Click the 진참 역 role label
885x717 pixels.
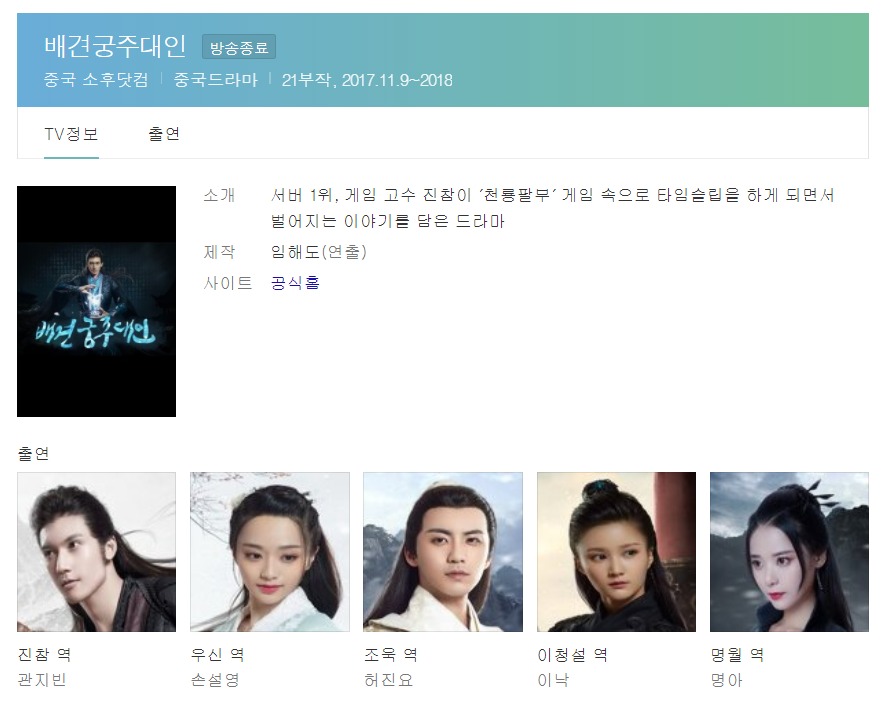45,654
